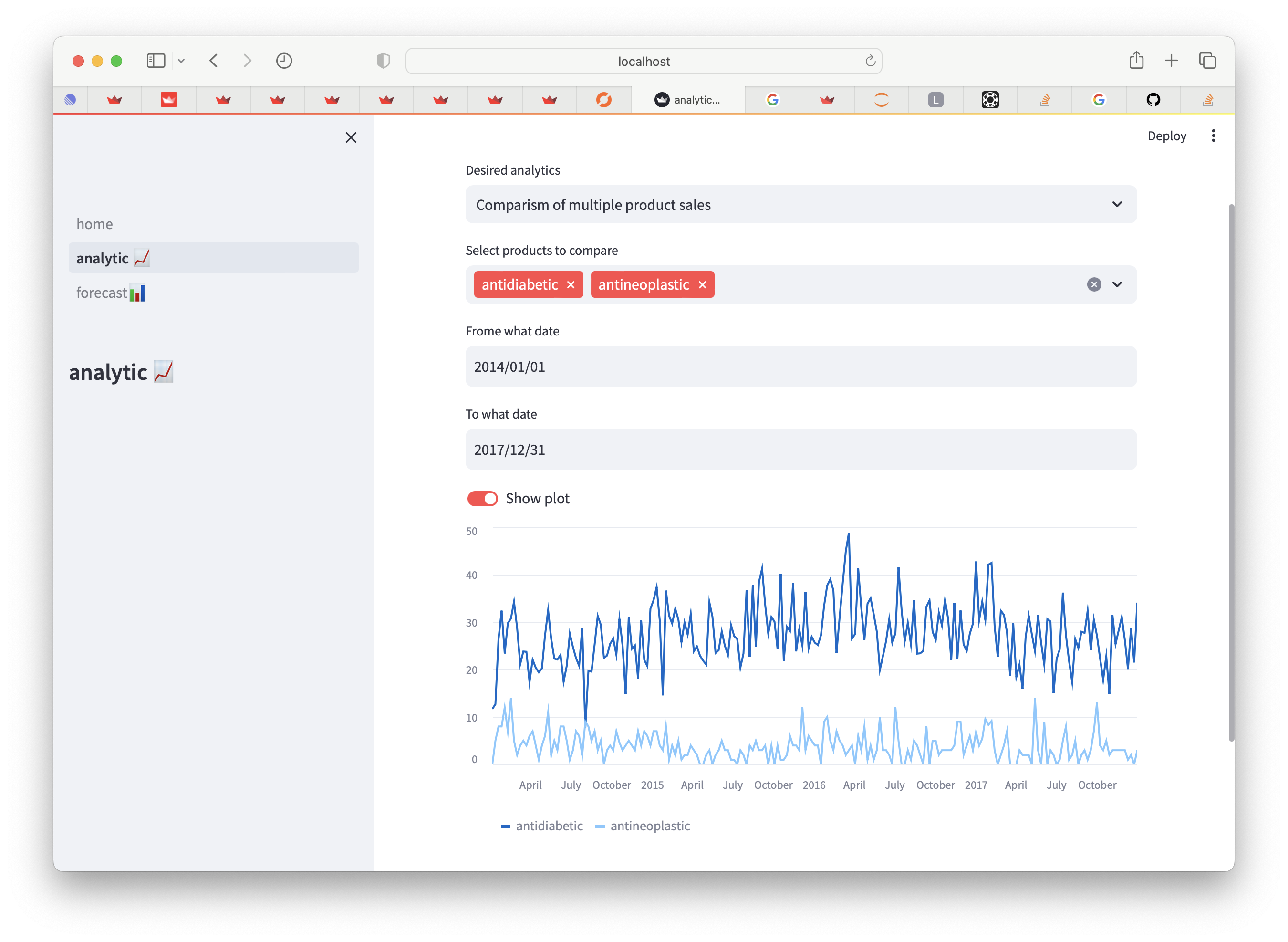The height and width of the screenshot is (942, 1288).
Task: Toggle the Show plot switch
Action: coord(482,498)
